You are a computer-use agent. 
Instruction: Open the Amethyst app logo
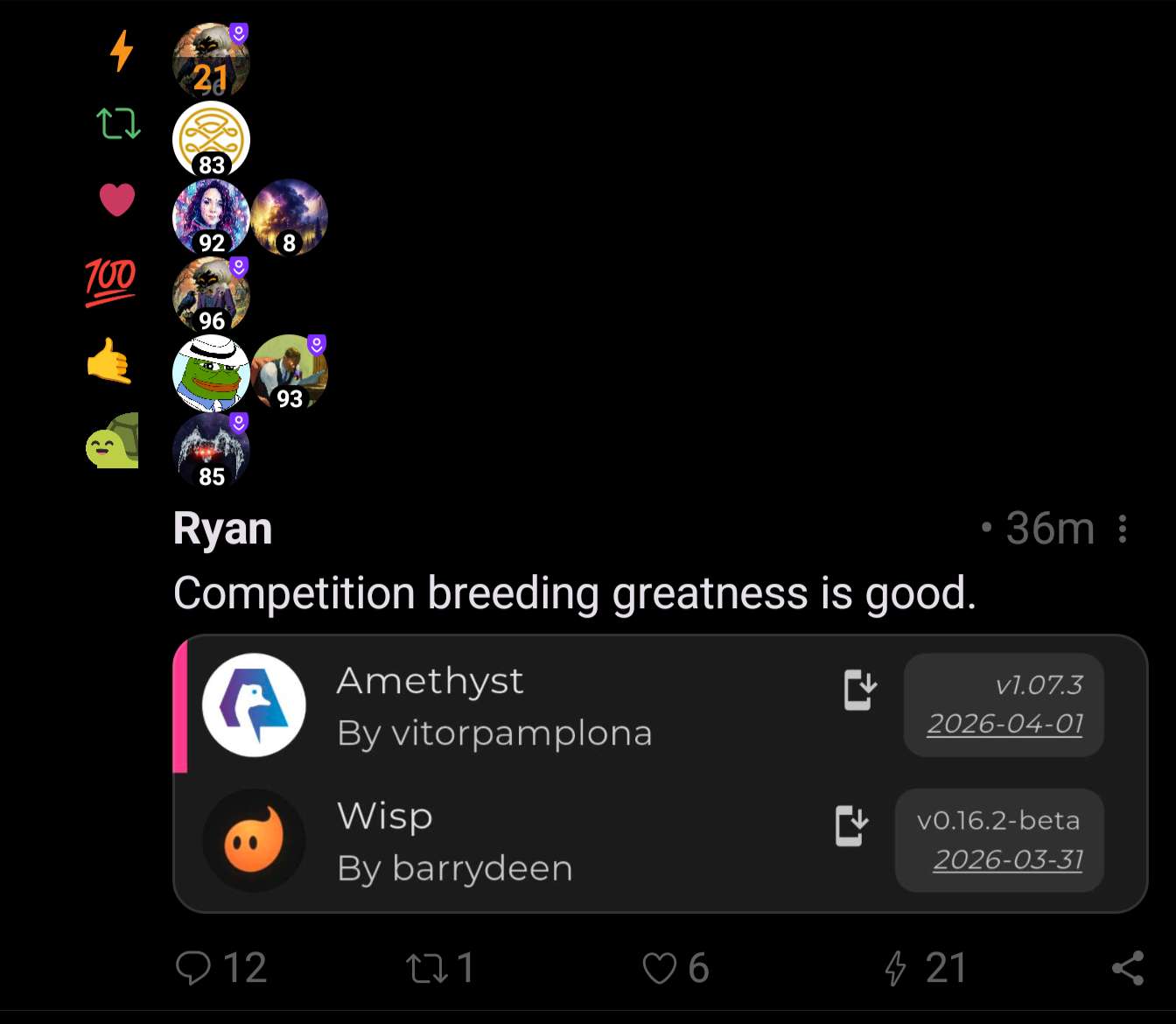click(x=254, y=705)
